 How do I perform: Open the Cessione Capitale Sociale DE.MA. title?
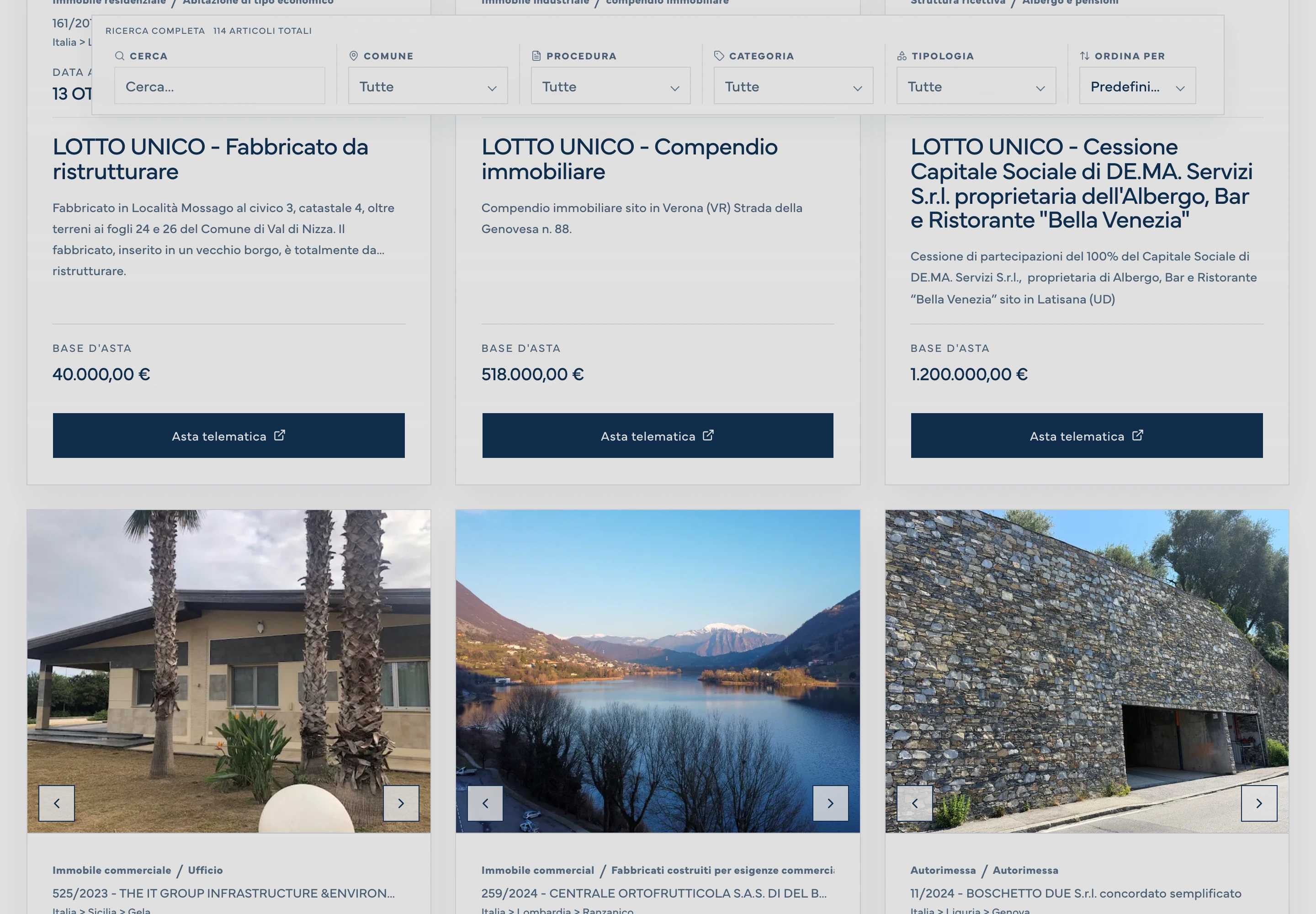(x=1081, y=183)
